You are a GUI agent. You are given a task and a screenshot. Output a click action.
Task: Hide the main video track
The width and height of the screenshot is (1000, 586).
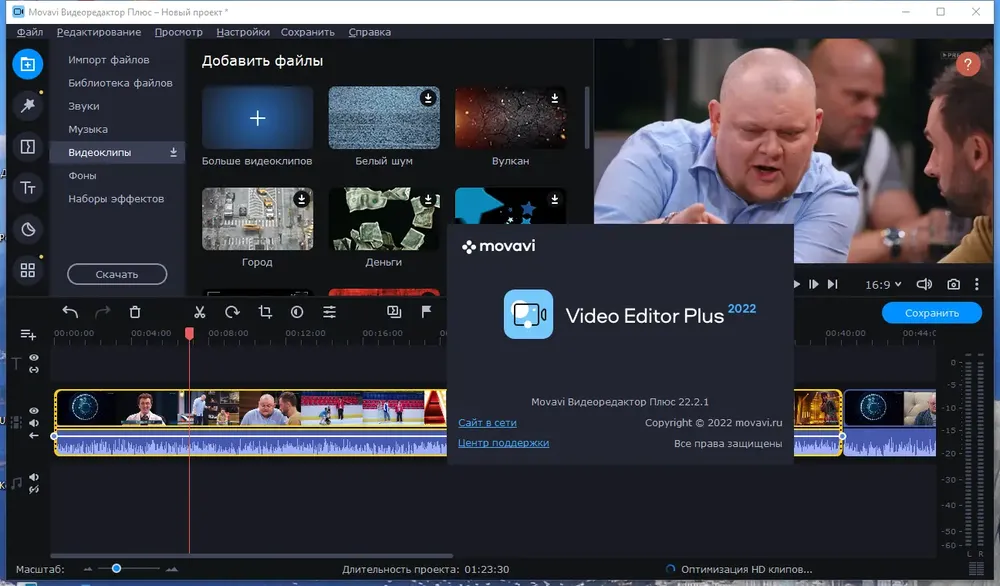pyautogui.click(x=34, y=411)
